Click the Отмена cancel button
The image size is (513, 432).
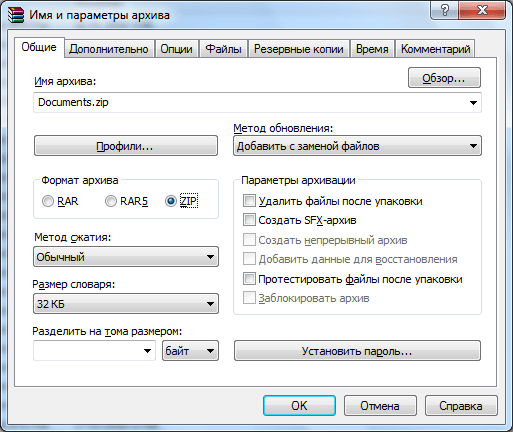pos(380,405)
